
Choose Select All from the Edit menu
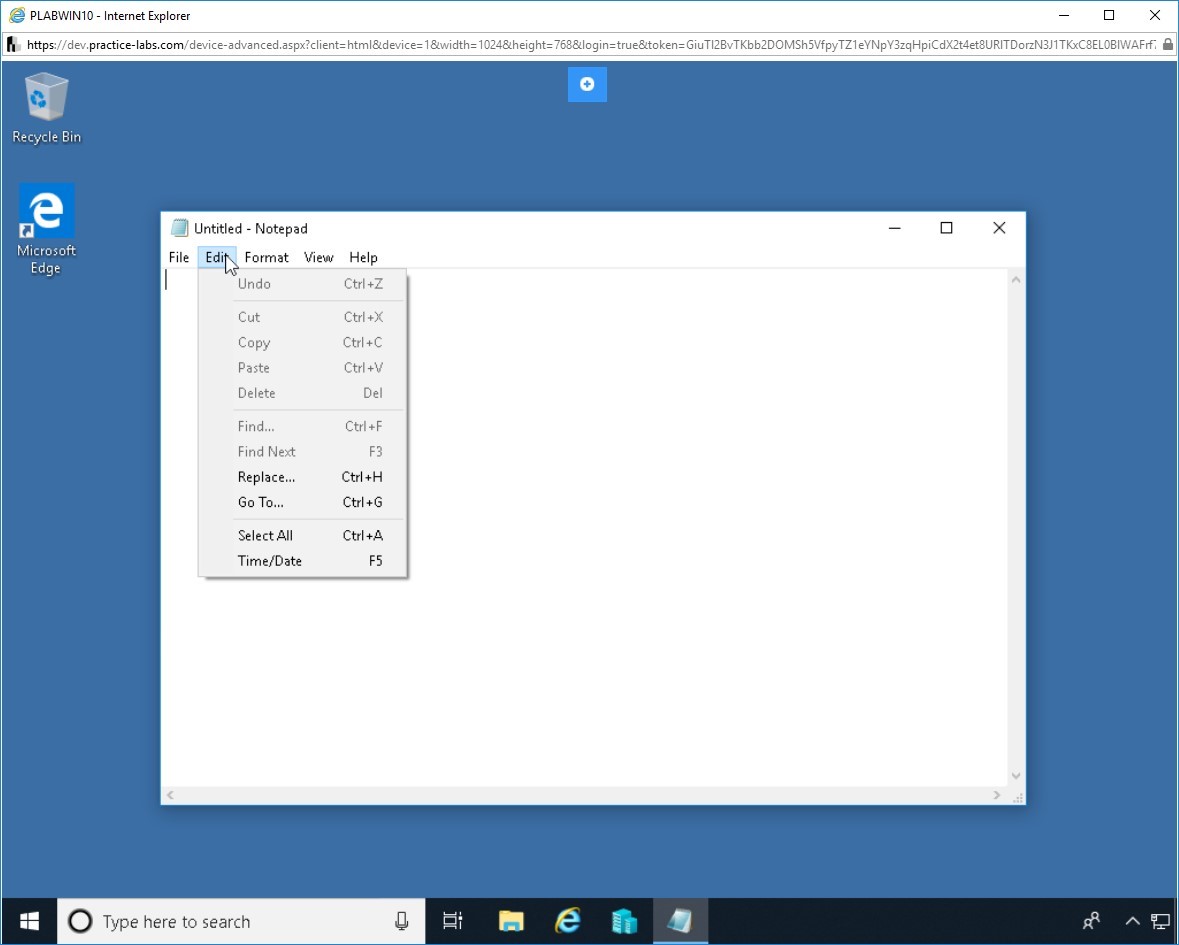pos(303,535)
